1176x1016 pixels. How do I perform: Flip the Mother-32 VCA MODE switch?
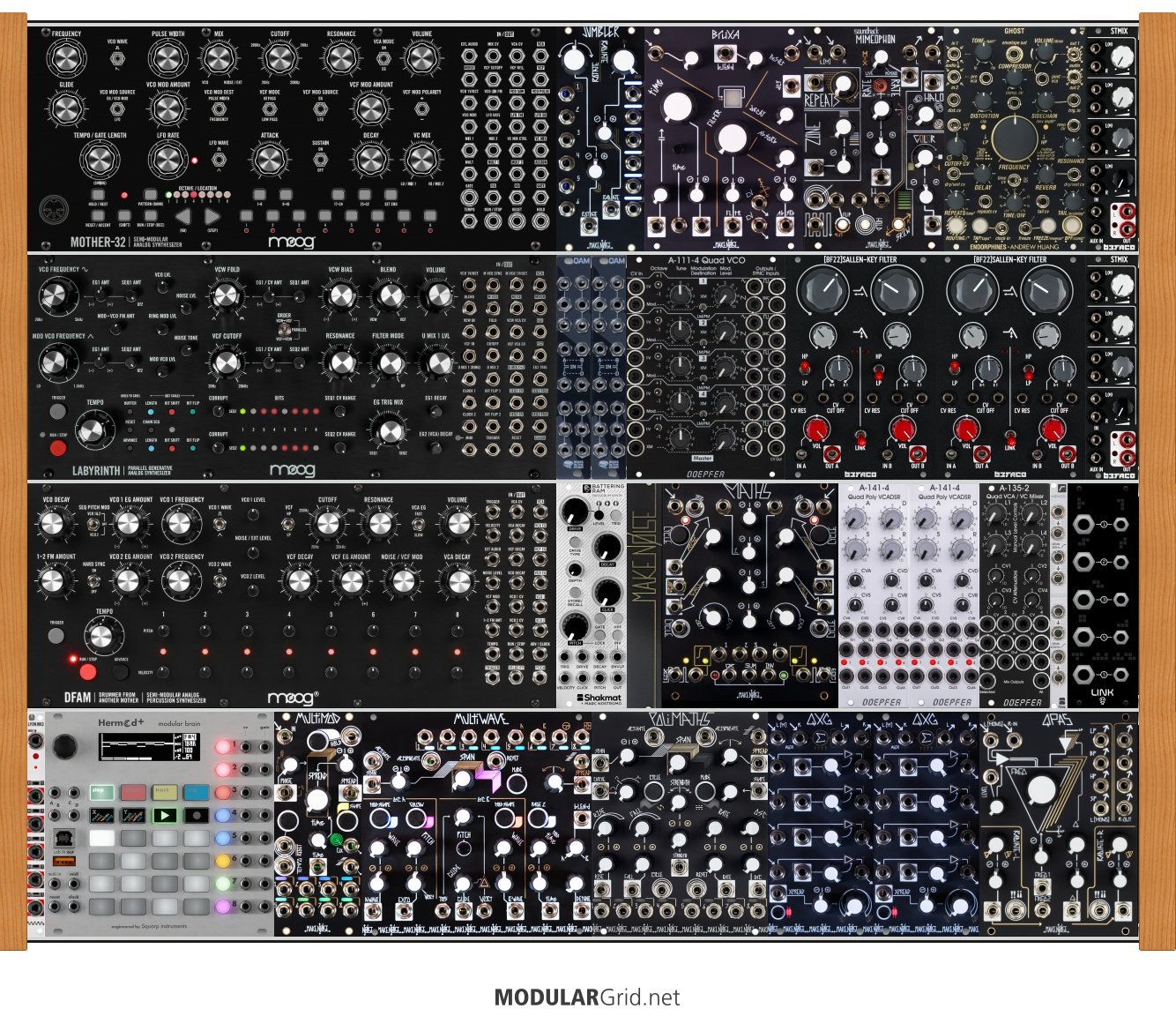click(383, 58)
